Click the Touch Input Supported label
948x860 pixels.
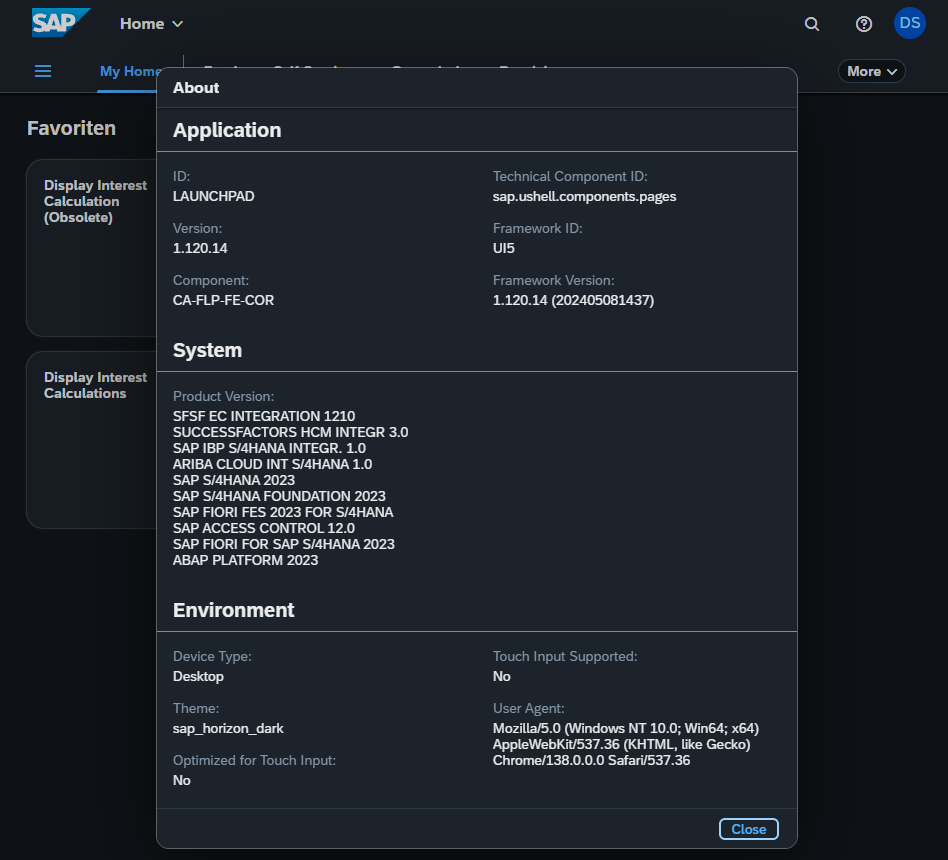pyautogui.click(x=565, y=657)
